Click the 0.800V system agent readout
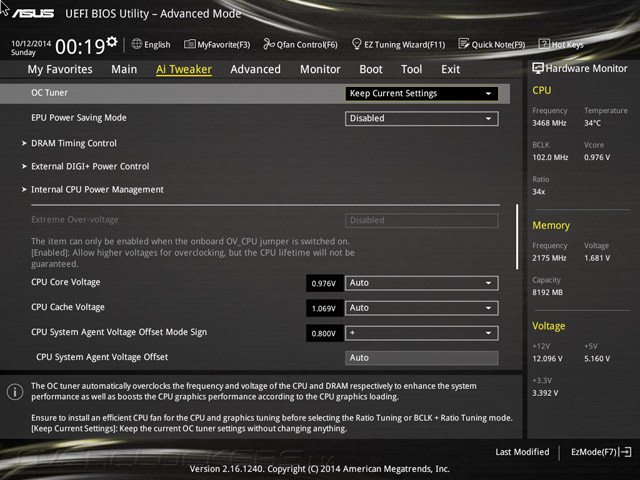The width and height of the screenshot is (640, 480). [324, 333]
